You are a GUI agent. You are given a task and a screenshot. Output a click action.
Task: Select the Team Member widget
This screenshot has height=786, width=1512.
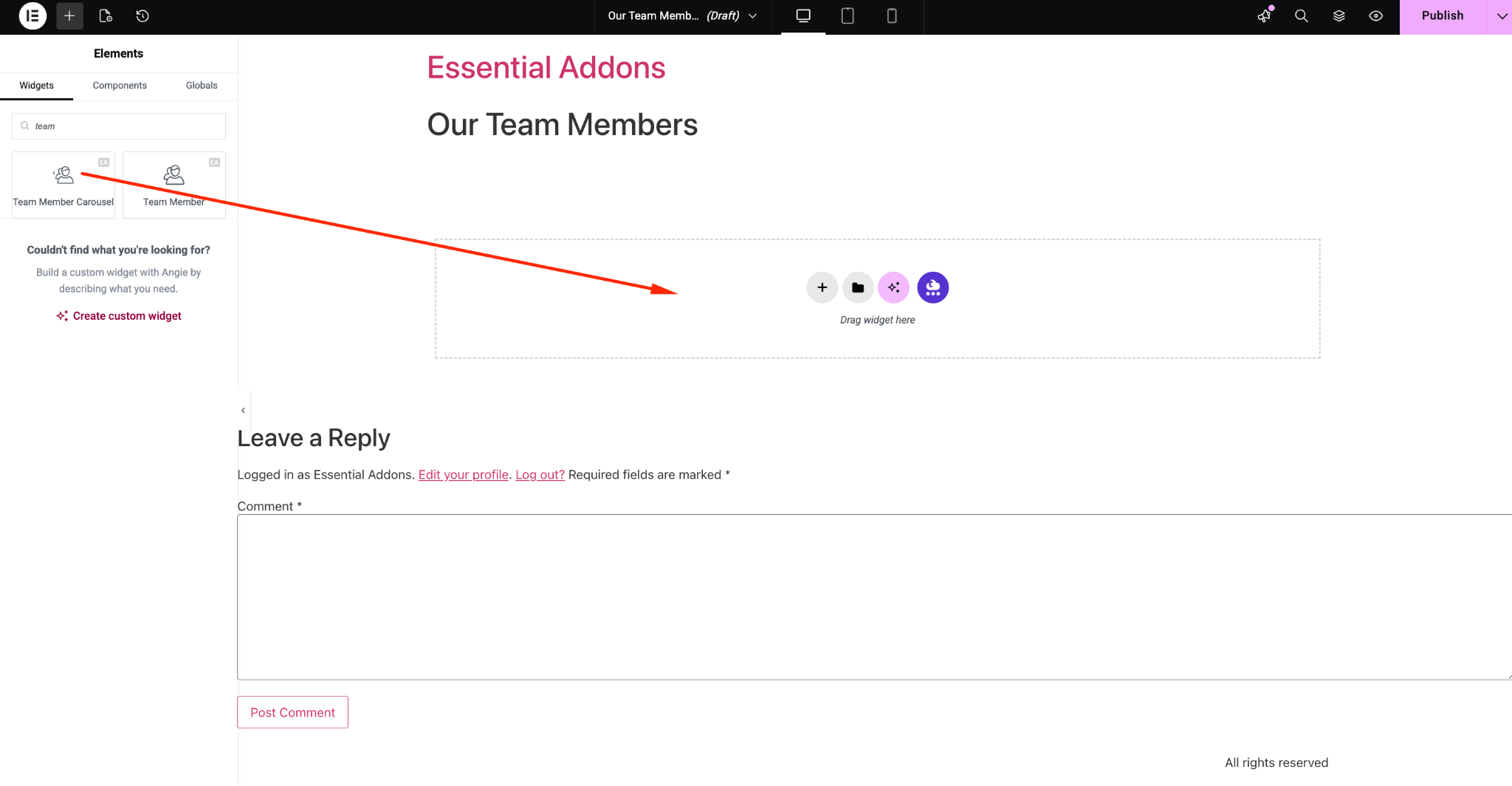coord(174,185)
